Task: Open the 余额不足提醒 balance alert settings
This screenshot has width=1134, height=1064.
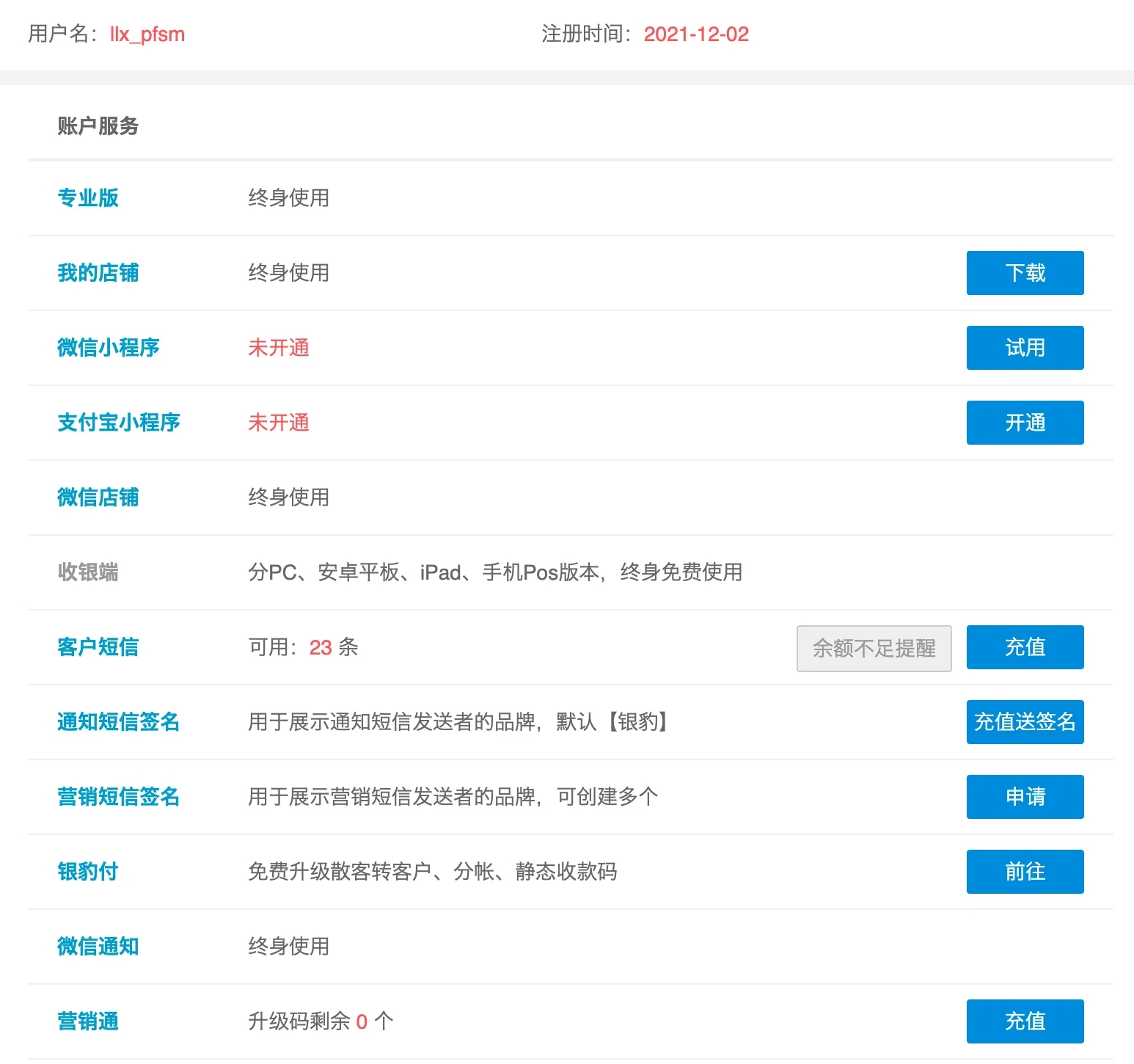Action: click(x=874, y=647)
